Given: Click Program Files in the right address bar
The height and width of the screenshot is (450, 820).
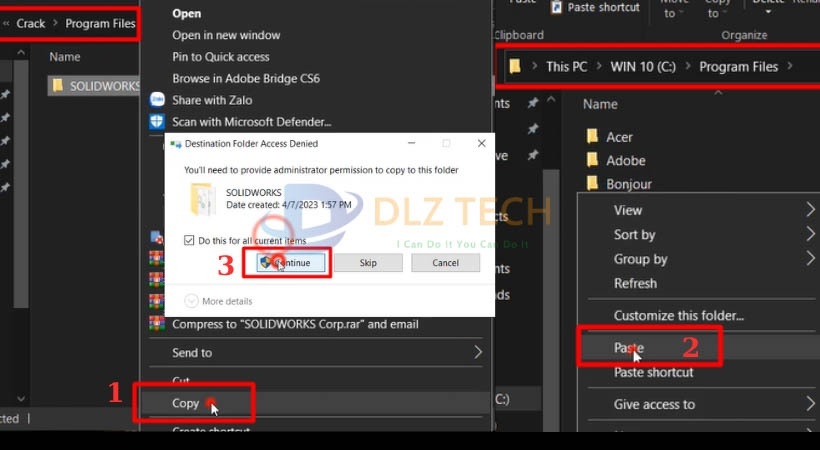Looking at the screenshot, I should click(x=738, y=66).
